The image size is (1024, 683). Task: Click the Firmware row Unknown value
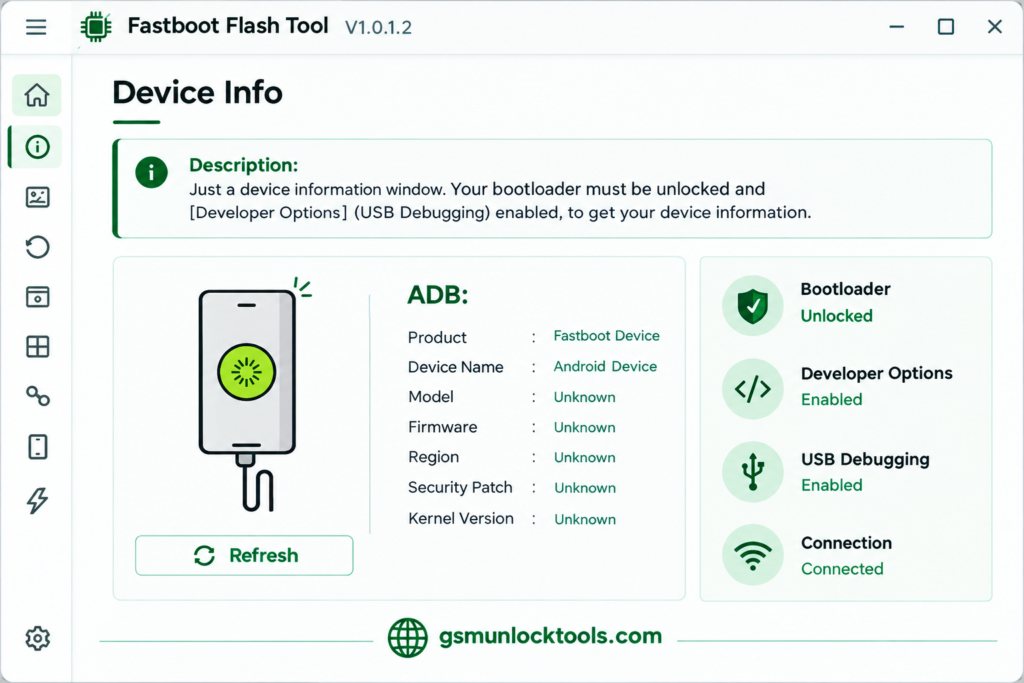click(584, 427)
